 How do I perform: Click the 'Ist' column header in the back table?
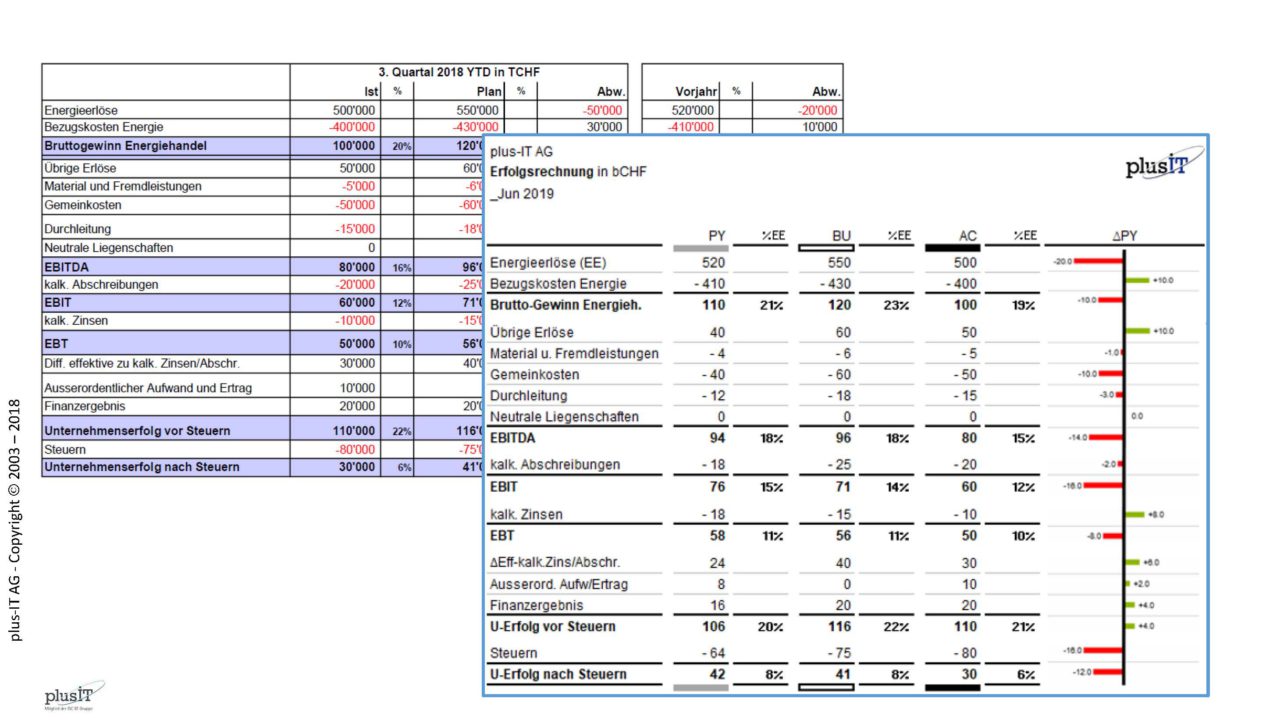click(369, 91)
